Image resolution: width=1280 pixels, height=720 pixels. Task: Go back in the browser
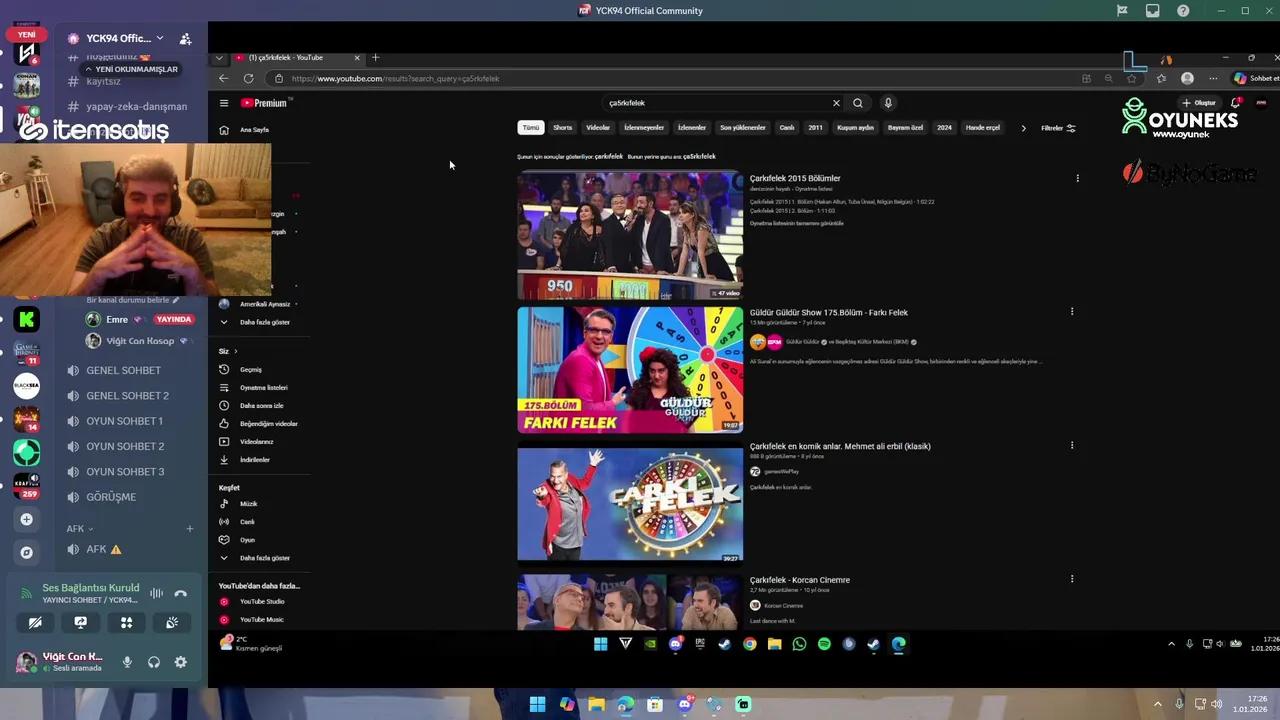[223, 78]
